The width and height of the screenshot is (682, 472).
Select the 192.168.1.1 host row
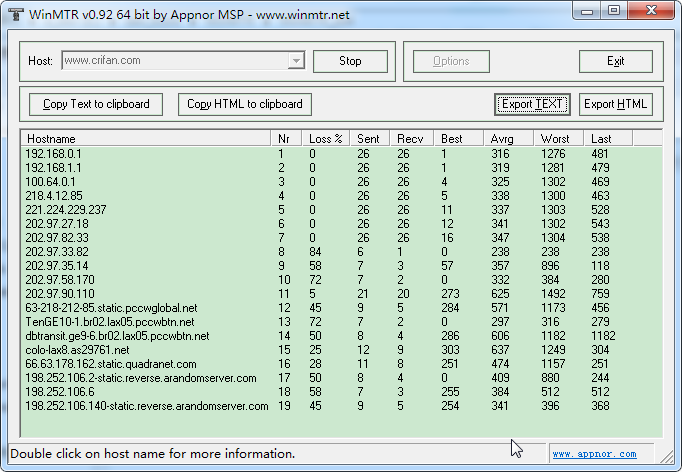(341, 168)
